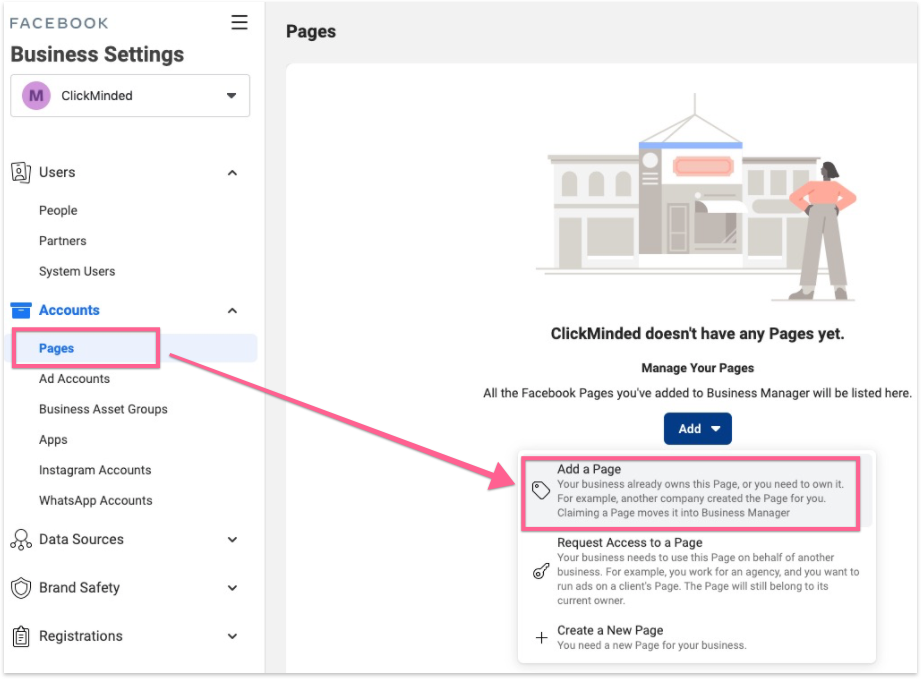The image size is (921, 679).
Task: Click the Accounts briefcase icon
Action: [21, 310]
